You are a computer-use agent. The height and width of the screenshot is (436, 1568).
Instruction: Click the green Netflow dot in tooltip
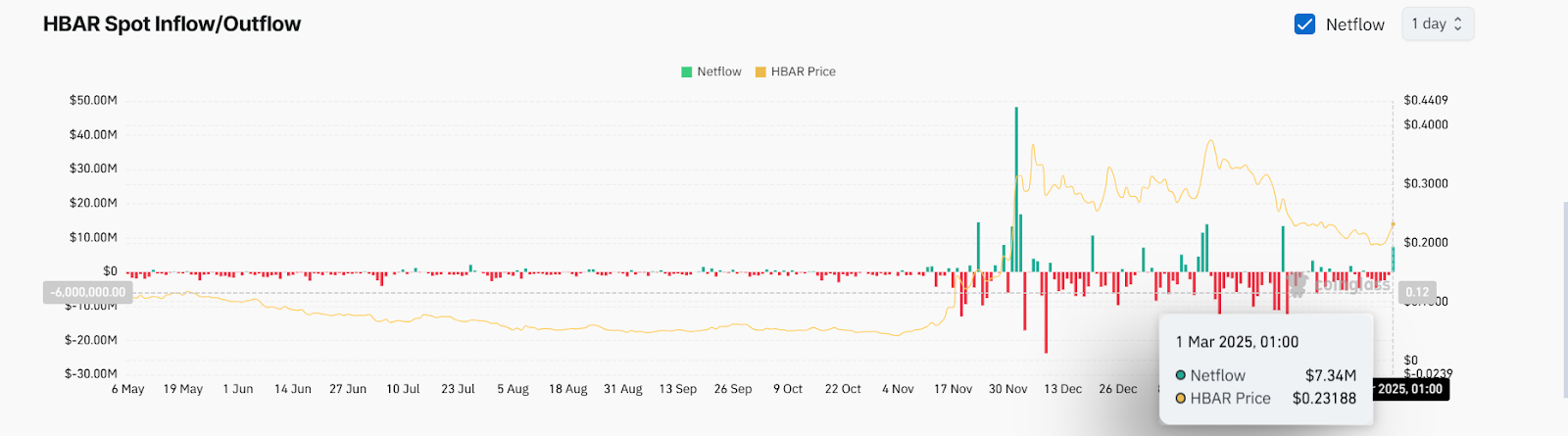(x=1181, y=375)
